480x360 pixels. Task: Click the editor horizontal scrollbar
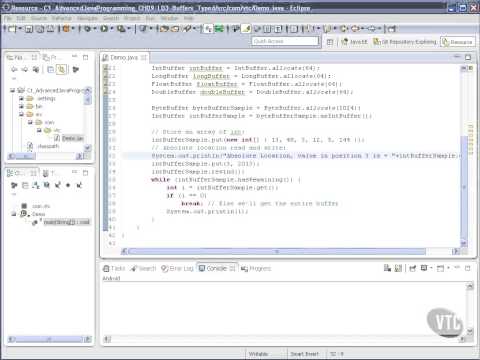(277, 252)
